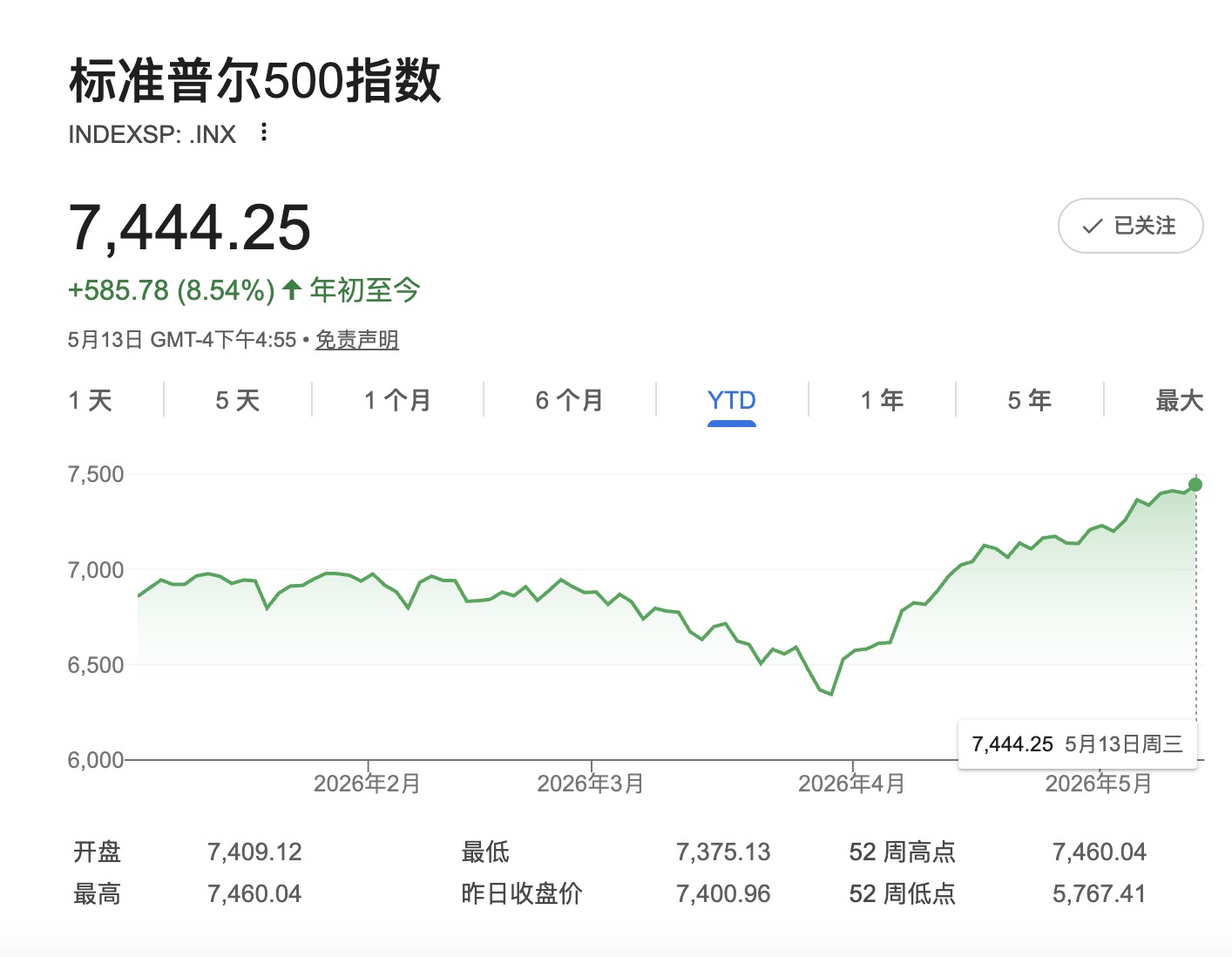This screenshot has height=957, width=1232.
Task: Toggle the 已关注 follow button
Action: coord(1130,226)
